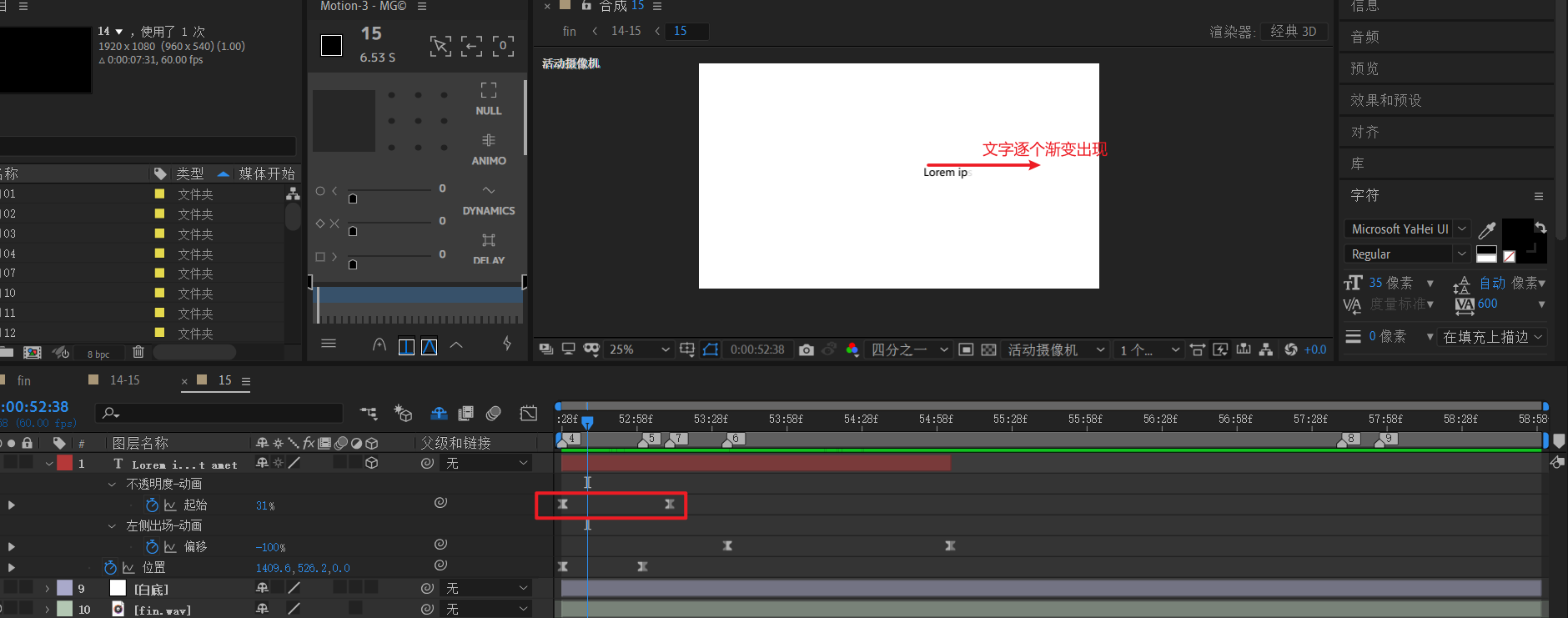1568x618 pixels.
Task: Open the stroke option 在填充上描边 dropdown
Action: coord(1493,336)
